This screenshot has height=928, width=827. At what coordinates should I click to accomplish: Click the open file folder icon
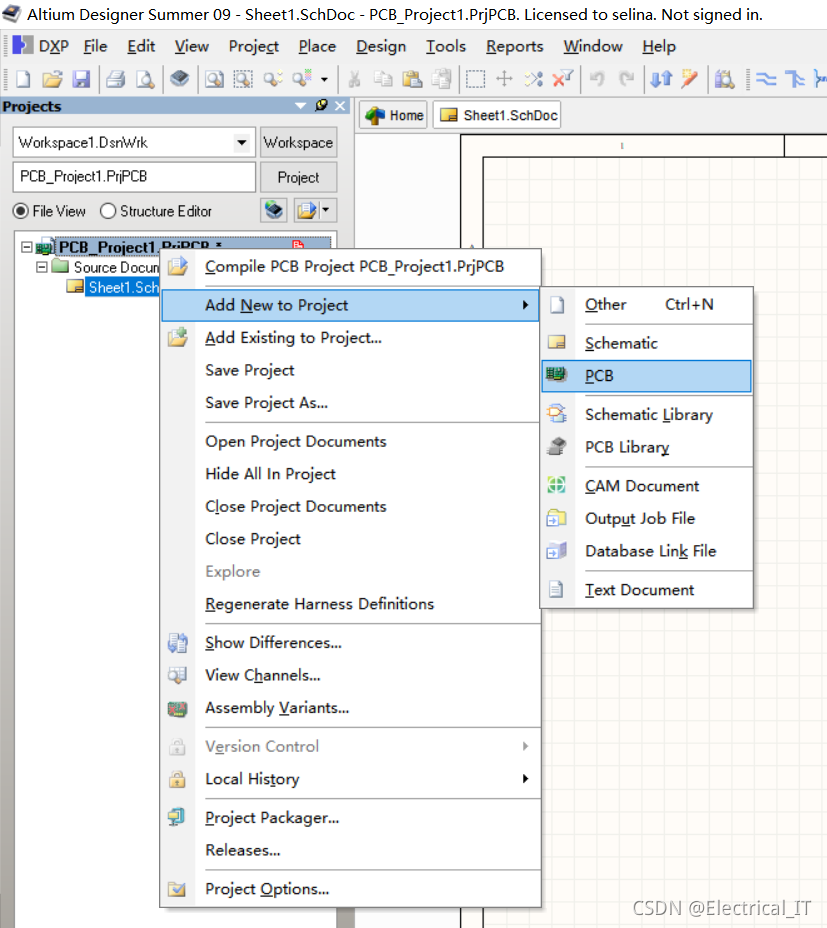(x=52, y=79)
